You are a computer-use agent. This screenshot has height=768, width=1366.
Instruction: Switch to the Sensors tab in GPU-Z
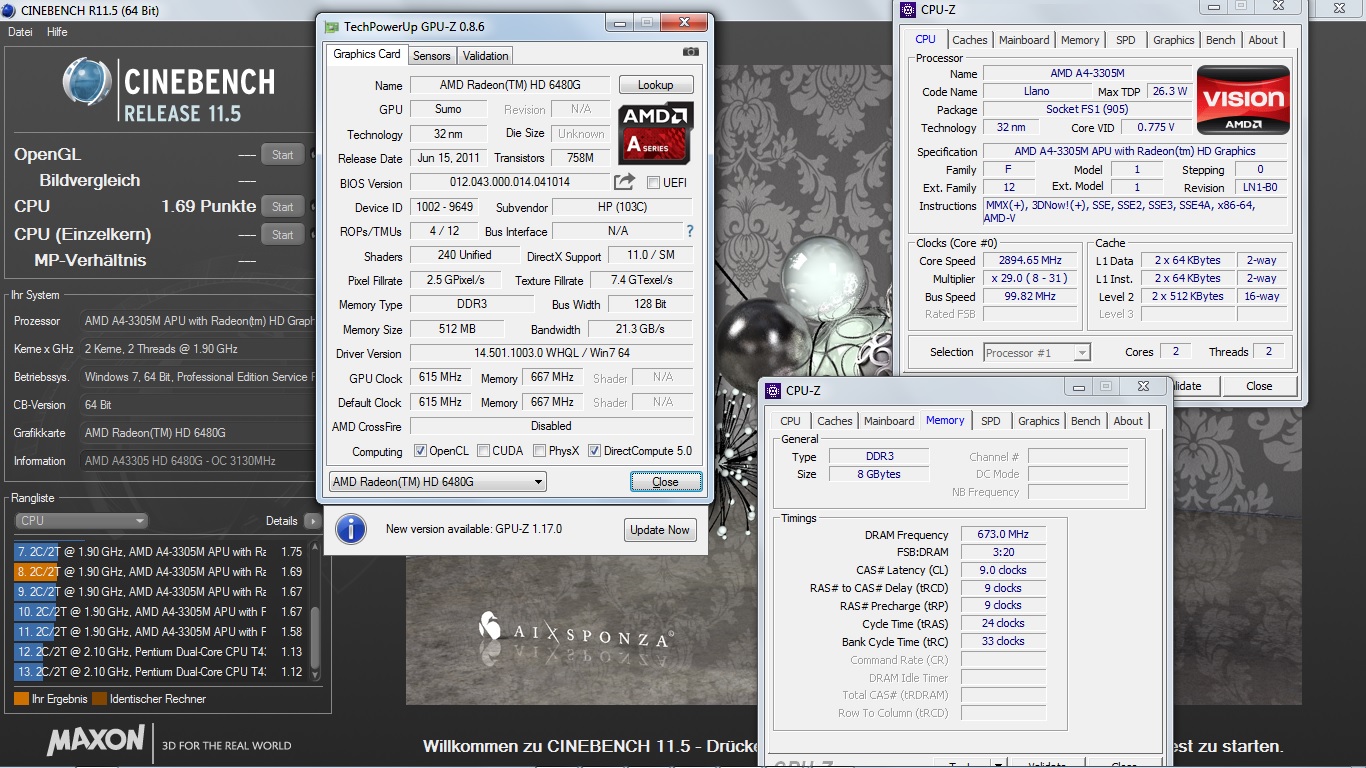[432, 56]
